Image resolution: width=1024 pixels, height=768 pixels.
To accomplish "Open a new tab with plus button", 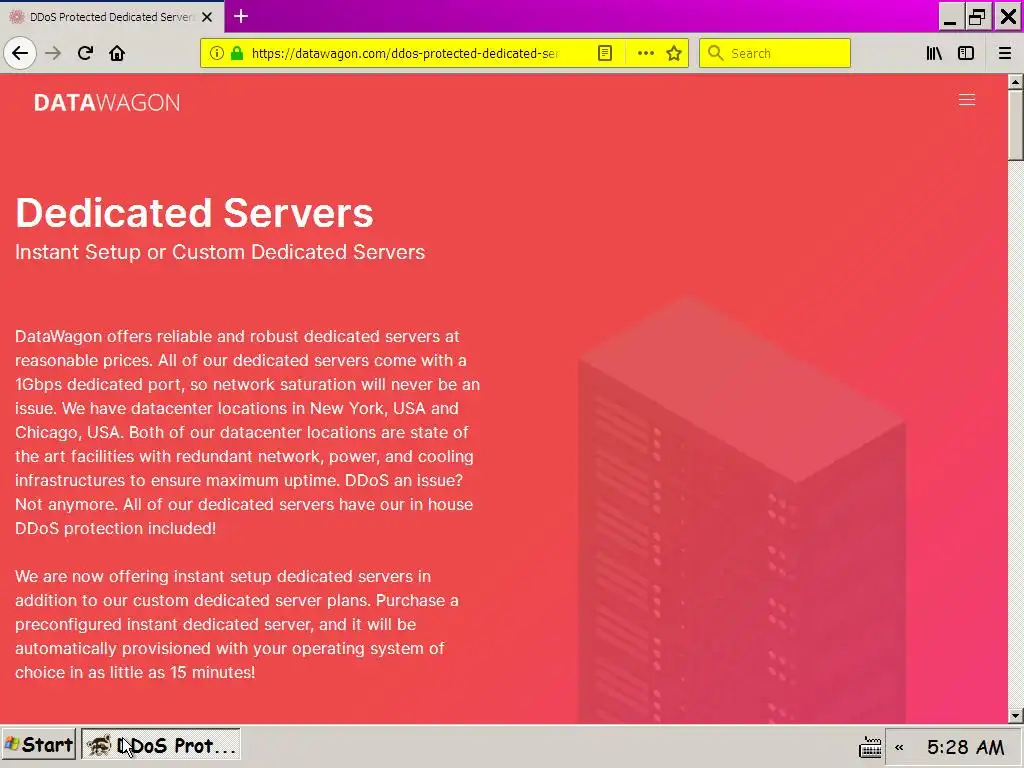I will pyautogui.click(x=240, y=16).
